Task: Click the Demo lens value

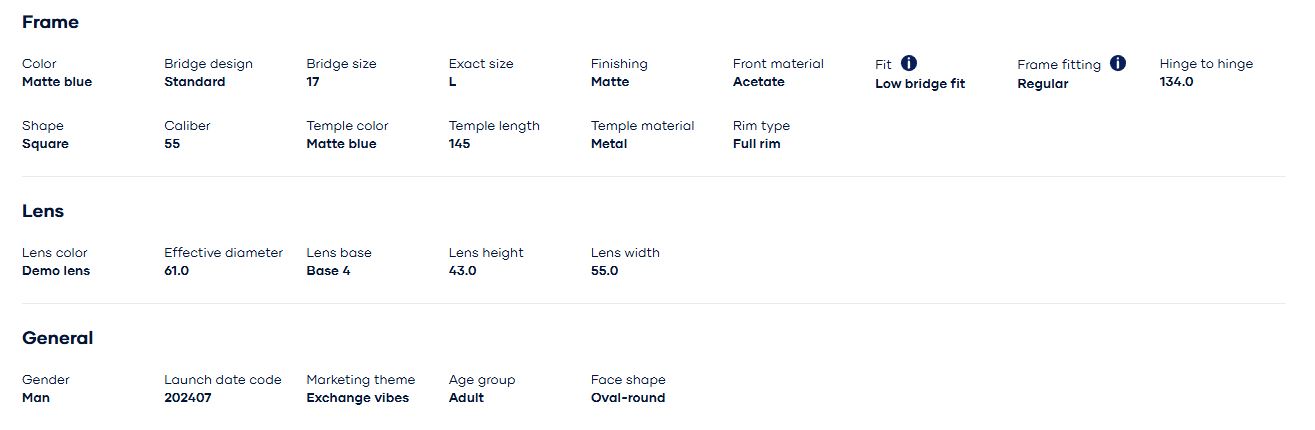Action: click(56, 271)
